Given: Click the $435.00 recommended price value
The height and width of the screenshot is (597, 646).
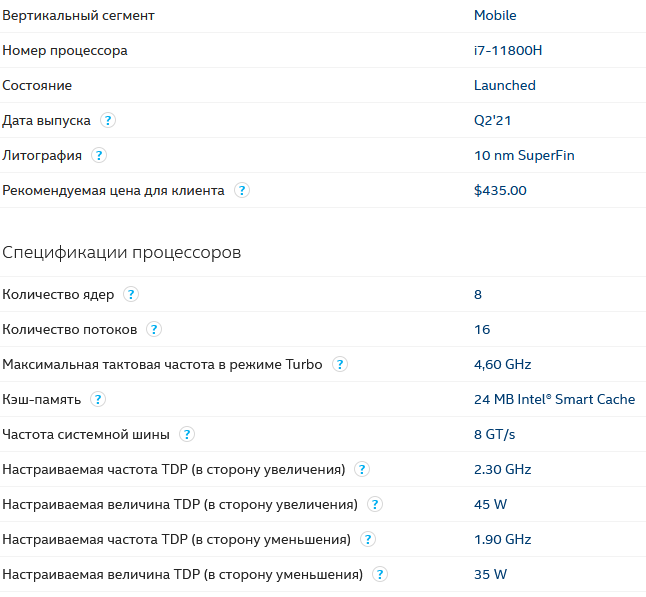Looking at the screenshot, I should point(500,191).
